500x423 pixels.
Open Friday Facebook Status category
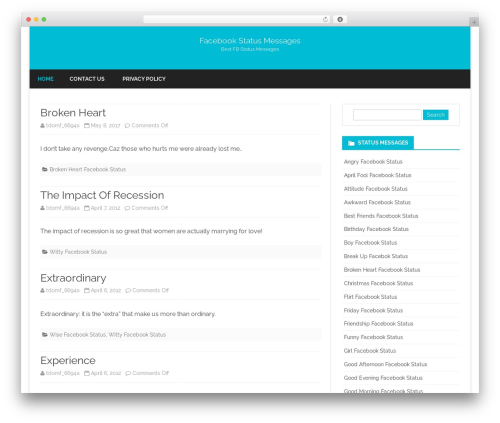(373, 310)
